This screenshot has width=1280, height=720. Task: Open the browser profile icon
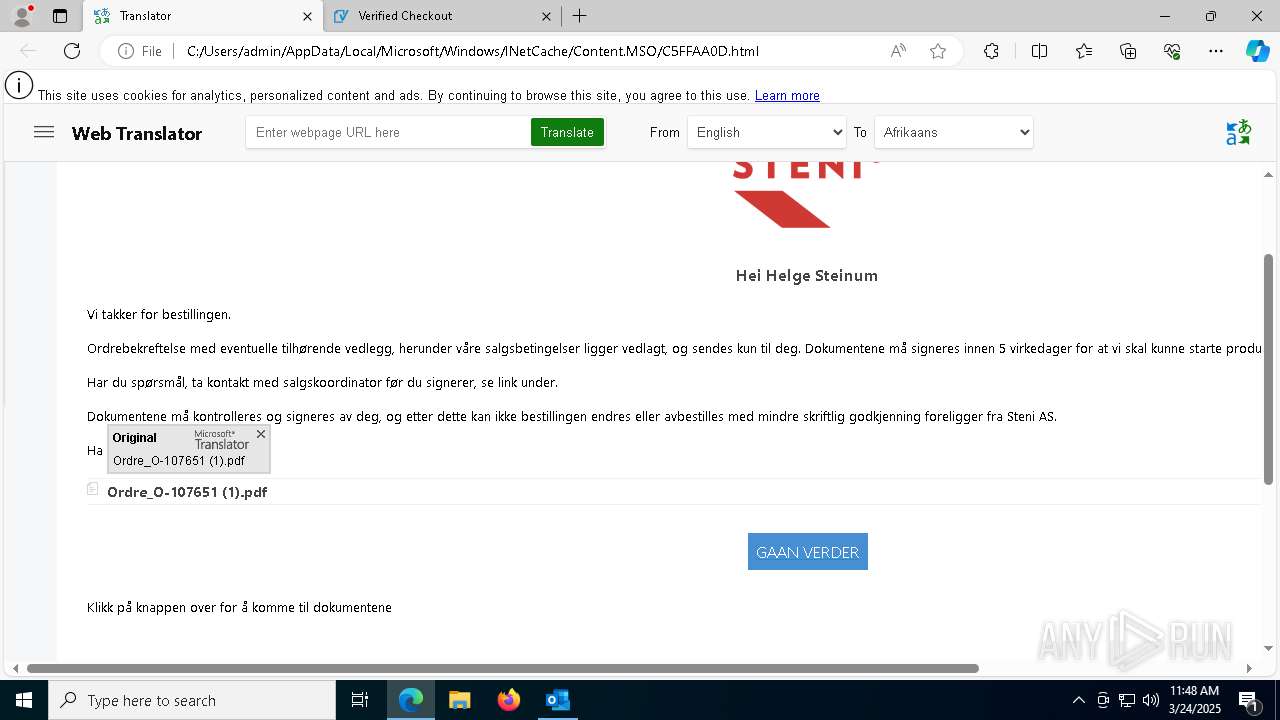tap(21, 16)
